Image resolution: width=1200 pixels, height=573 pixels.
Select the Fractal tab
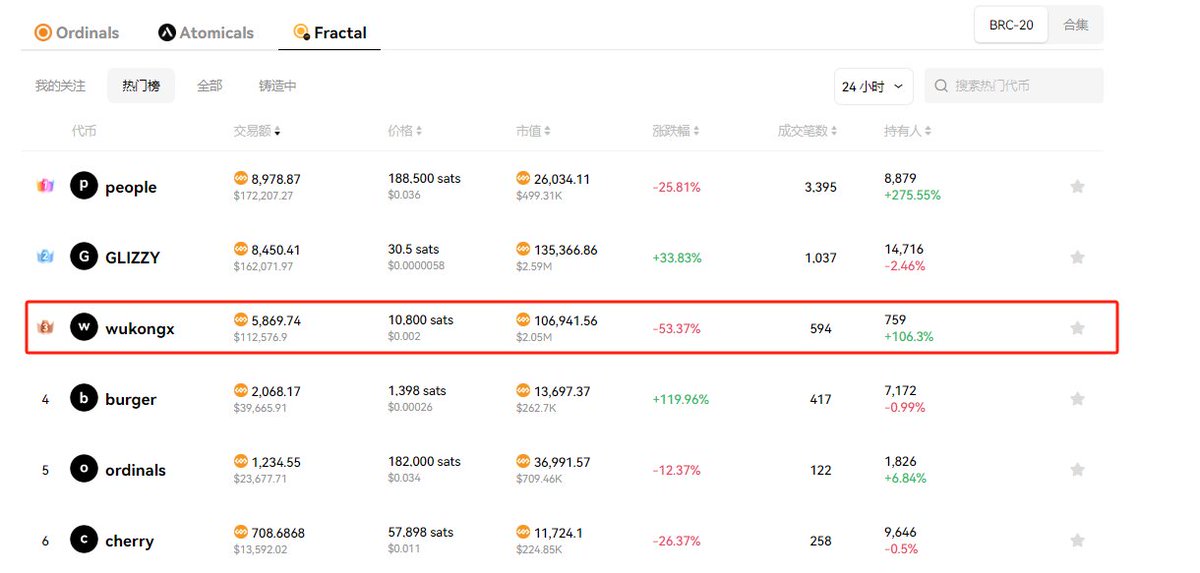(330, 32)
